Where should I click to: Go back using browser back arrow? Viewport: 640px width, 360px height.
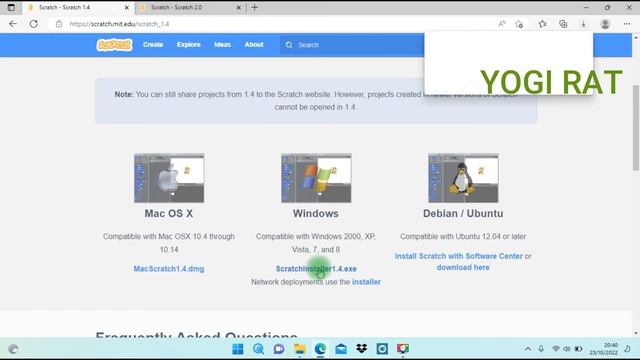tap(13, 24)
